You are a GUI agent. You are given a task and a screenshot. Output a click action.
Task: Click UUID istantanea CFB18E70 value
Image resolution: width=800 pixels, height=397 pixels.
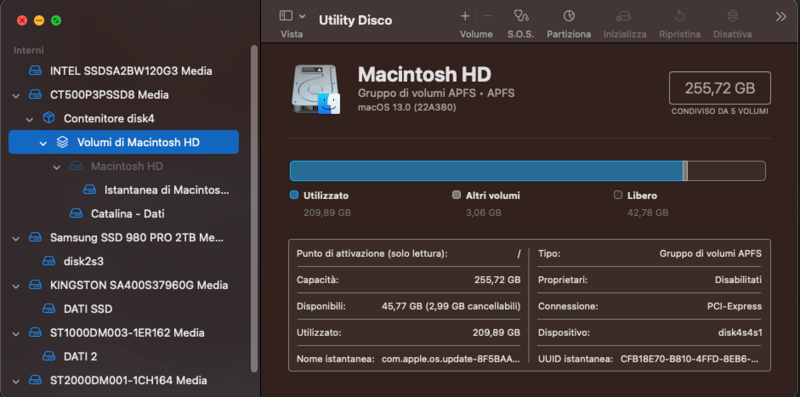point(690,359)
